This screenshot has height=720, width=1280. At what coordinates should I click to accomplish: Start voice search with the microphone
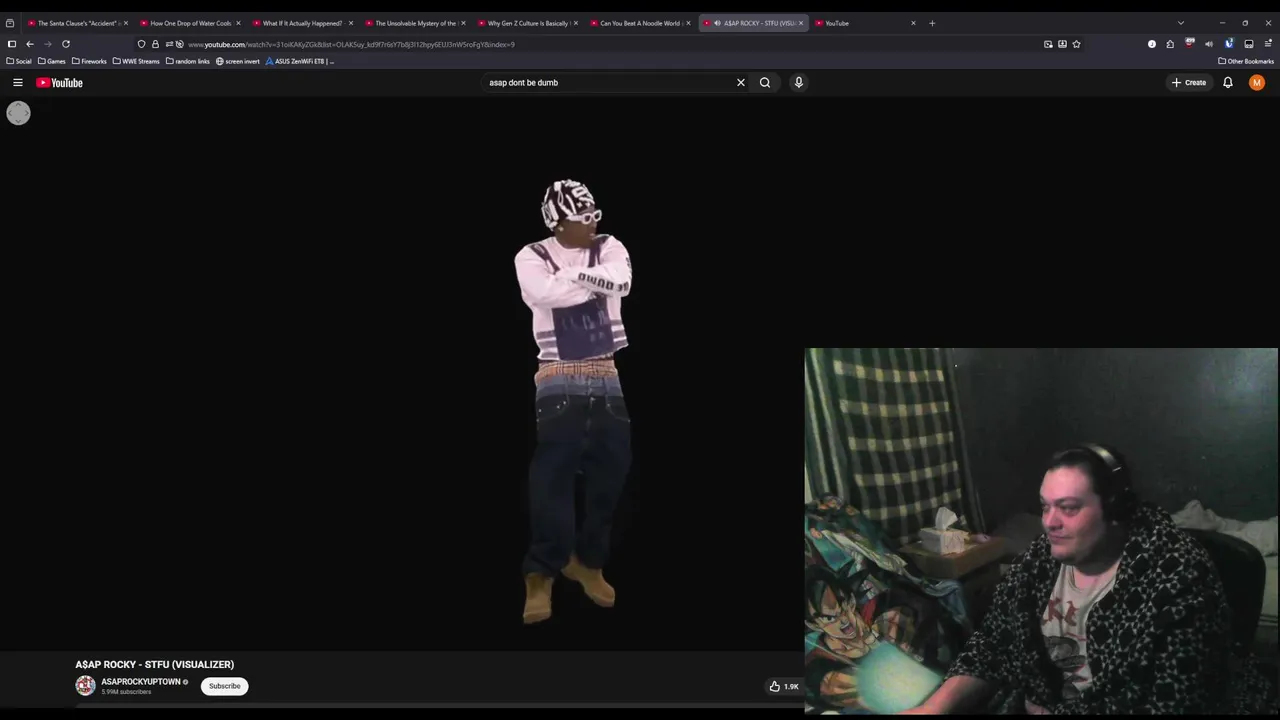click(799, 83)
